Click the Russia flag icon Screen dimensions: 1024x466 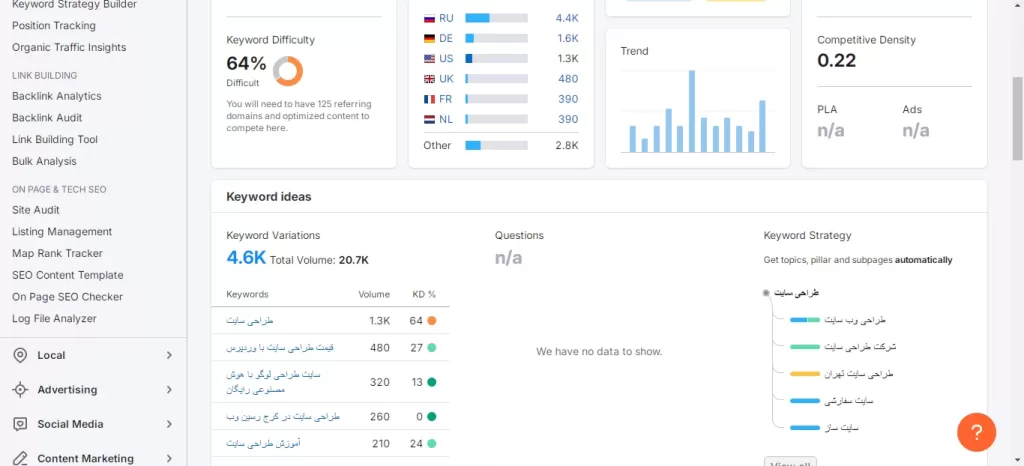tap(429, 18)
